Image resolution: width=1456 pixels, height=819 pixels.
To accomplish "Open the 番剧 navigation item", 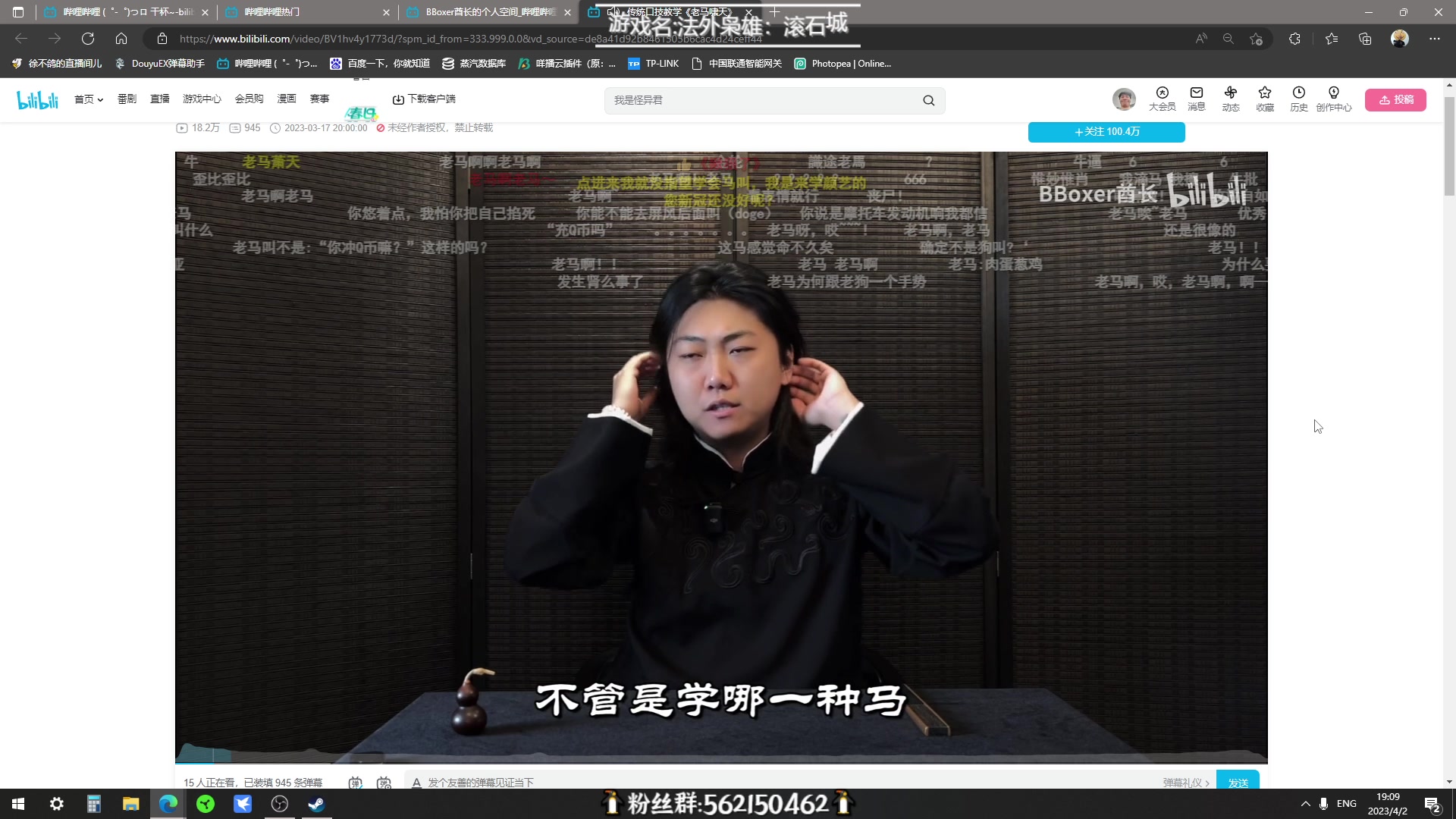I will 127,99.
